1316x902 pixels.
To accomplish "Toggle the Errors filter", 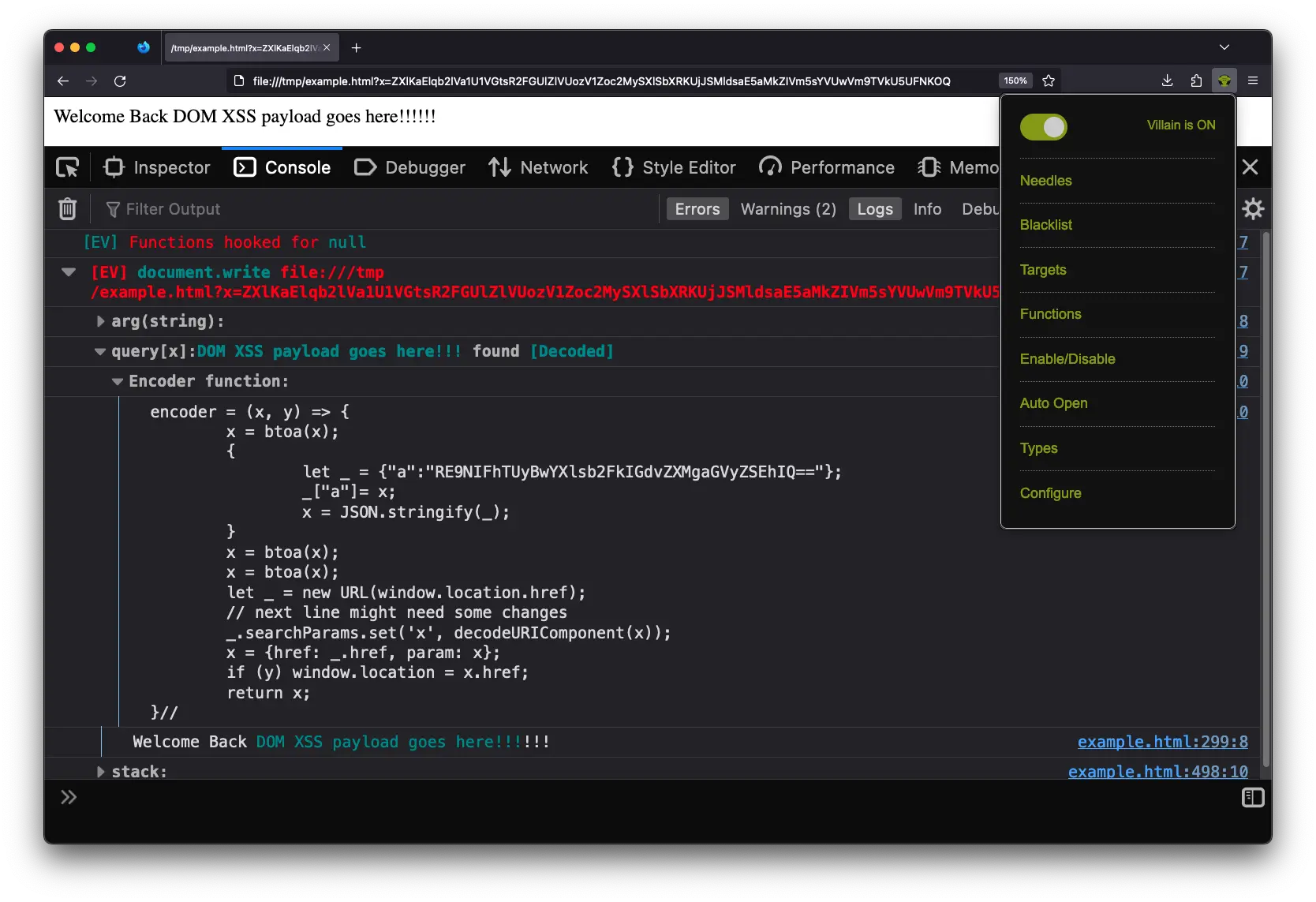I will click(x=697, y=209).
